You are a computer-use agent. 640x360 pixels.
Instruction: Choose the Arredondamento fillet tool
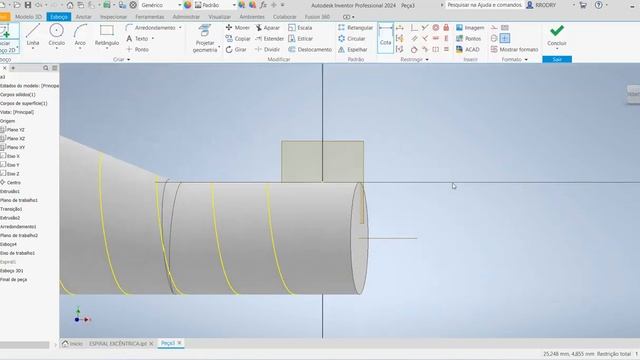pyautogui.click(x=151, y=28)
